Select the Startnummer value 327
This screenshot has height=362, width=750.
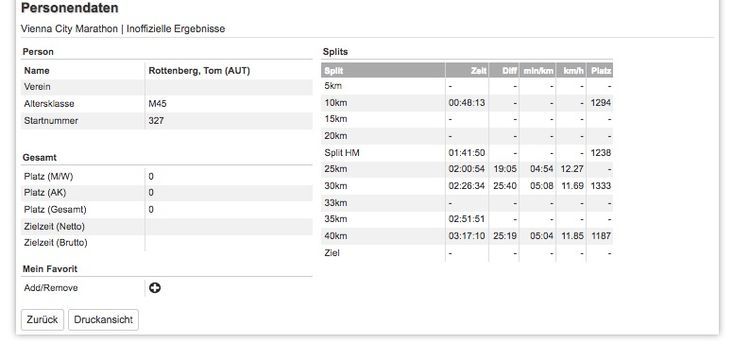[156, 121]
